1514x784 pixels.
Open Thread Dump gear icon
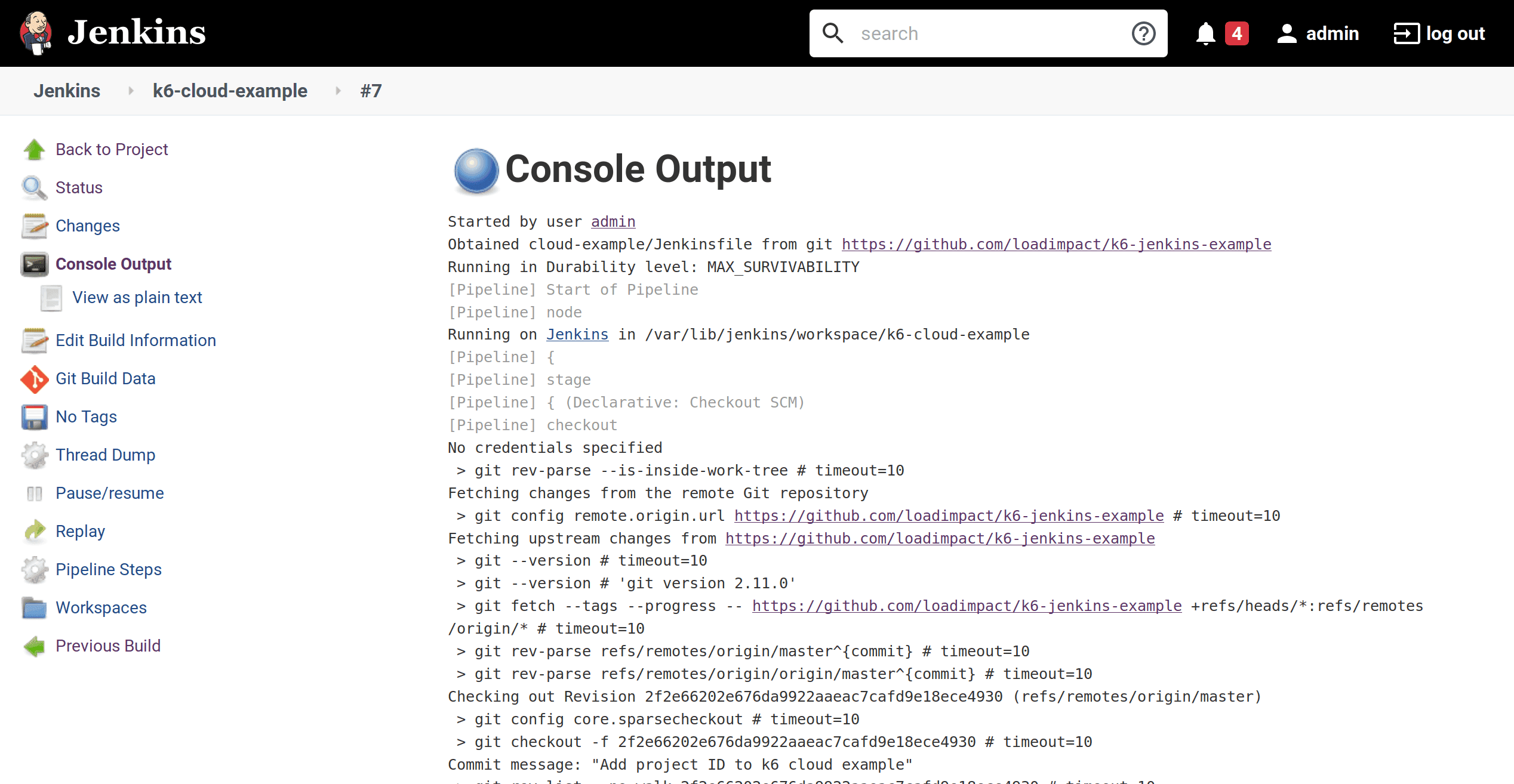click(34, 455)
